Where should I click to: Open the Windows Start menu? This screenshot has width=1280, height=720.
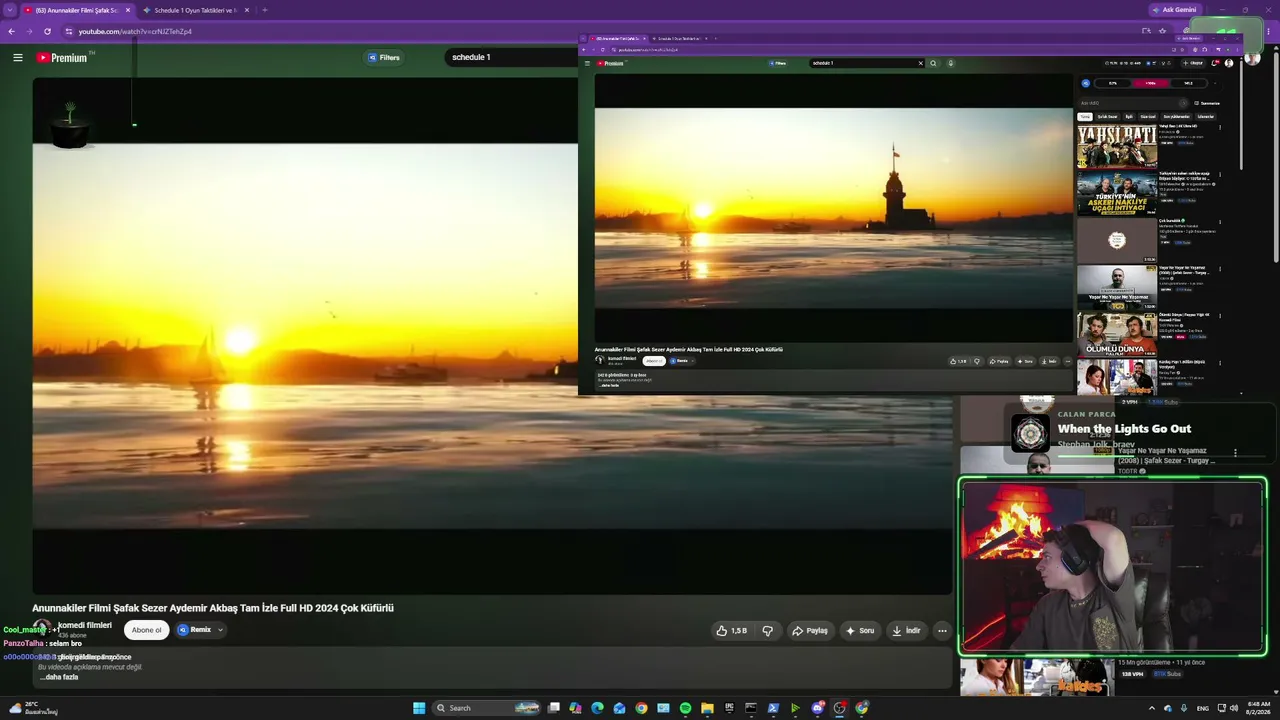click(419, 708)
